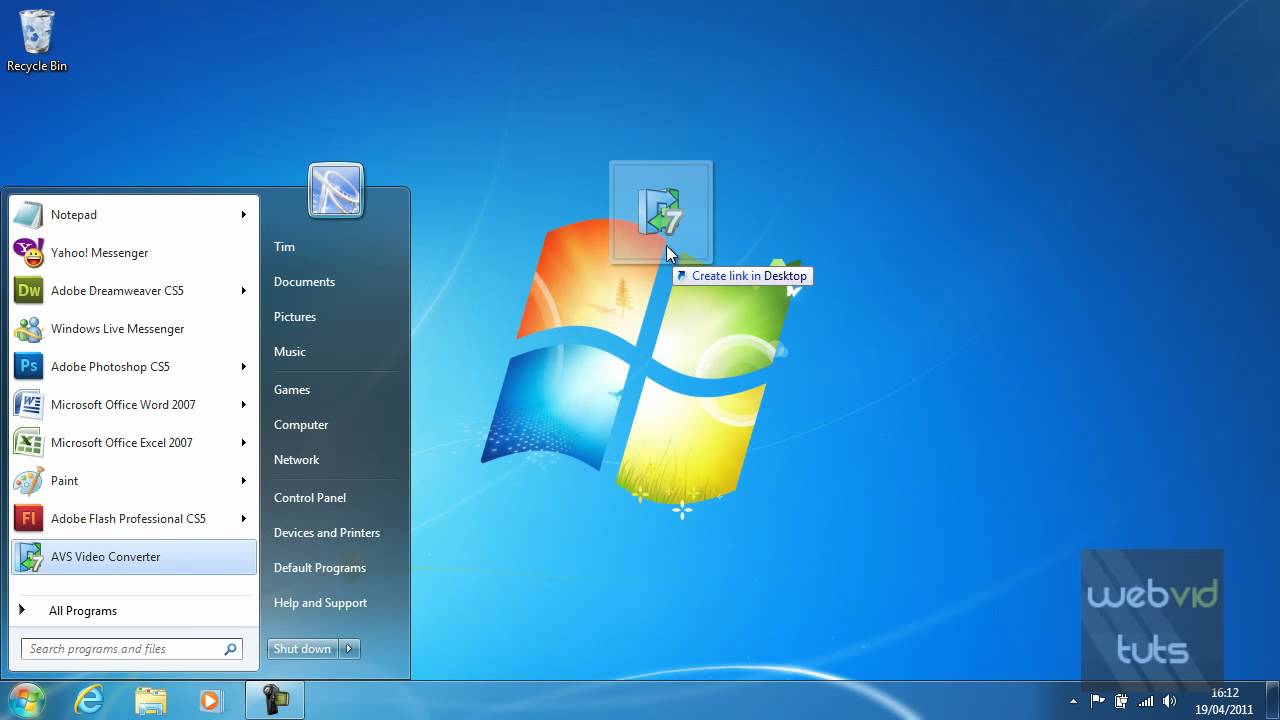Open Windows Media Player from the taskbar

click(210, 701)
